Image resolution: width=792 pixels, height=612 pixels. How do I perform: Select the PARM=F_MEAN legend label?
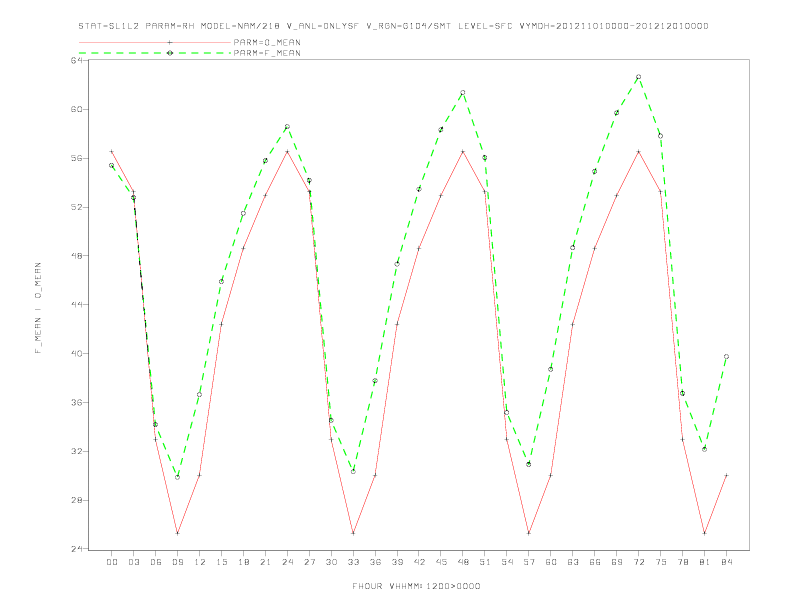267,53
